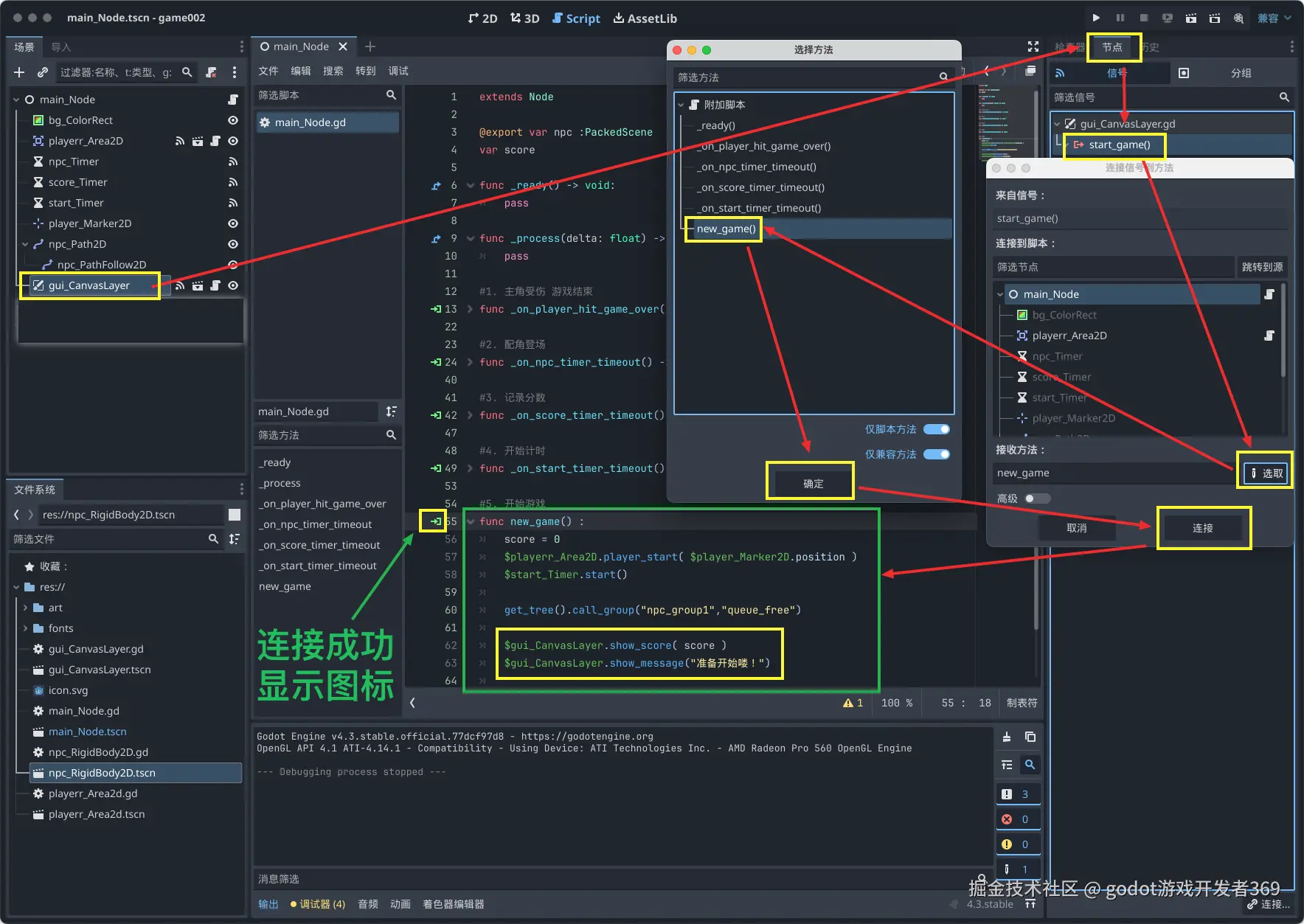
Task: Click 确定 in the select method dialog
Action: [813, 484]
